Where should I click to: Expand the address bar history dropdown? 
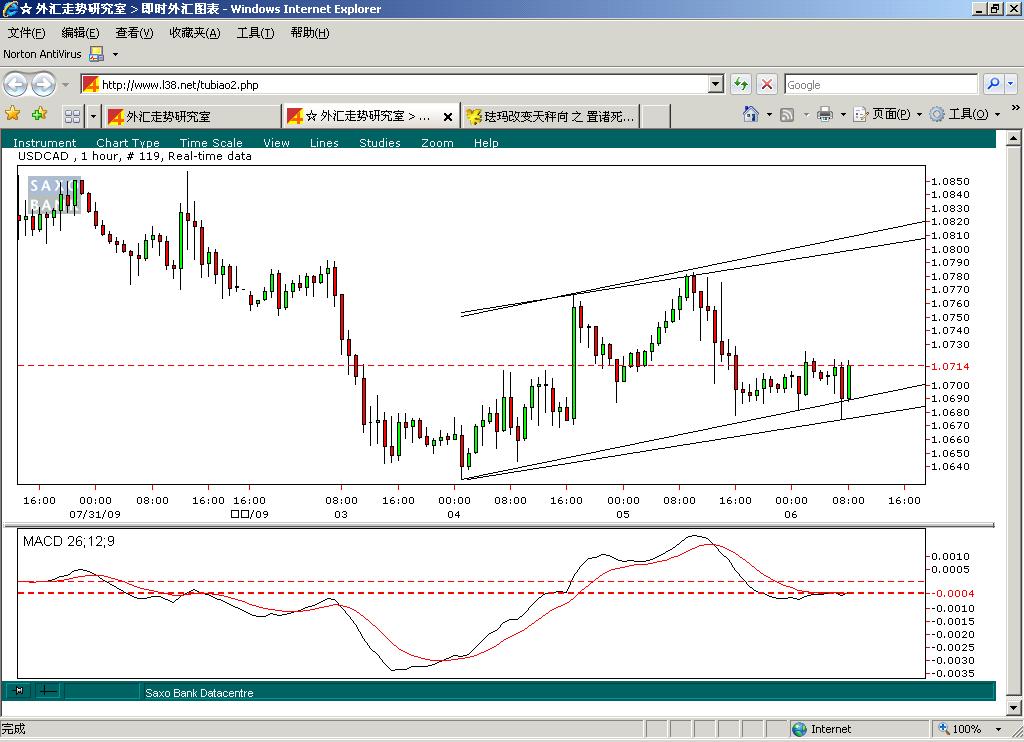pos(716,85)
